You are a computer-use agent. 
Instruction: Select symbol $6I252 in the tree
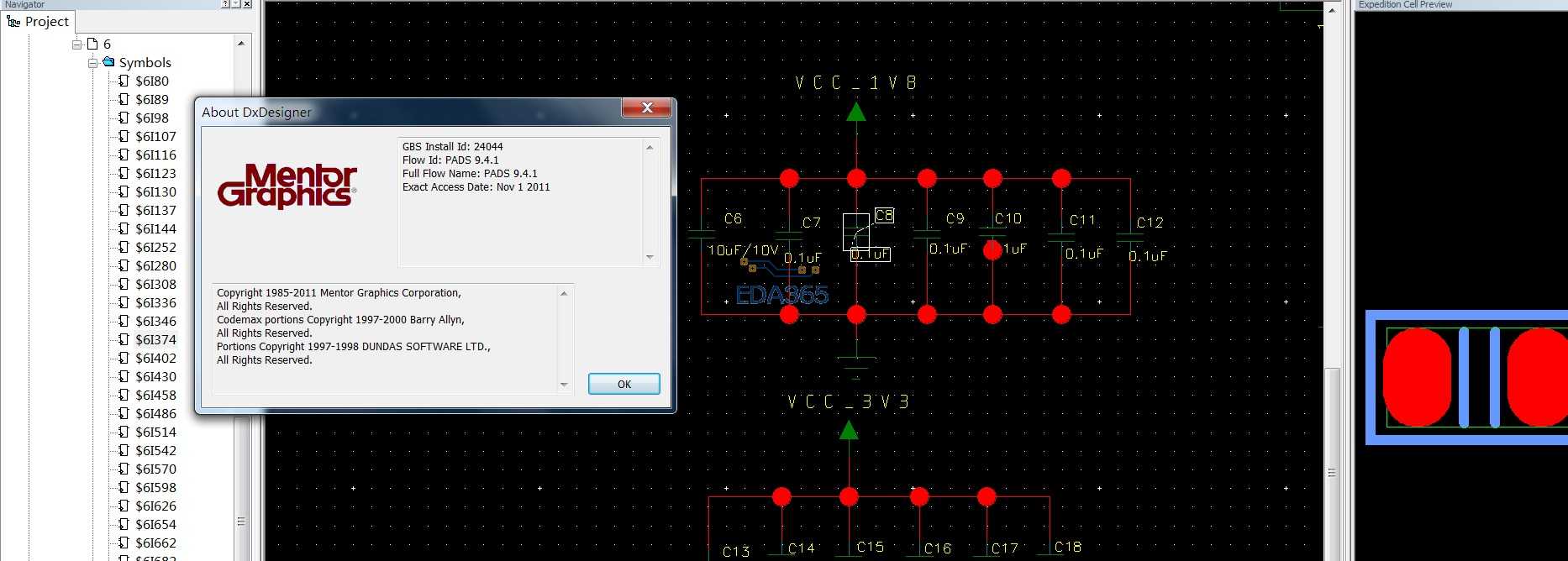click(x=155, y=248)
